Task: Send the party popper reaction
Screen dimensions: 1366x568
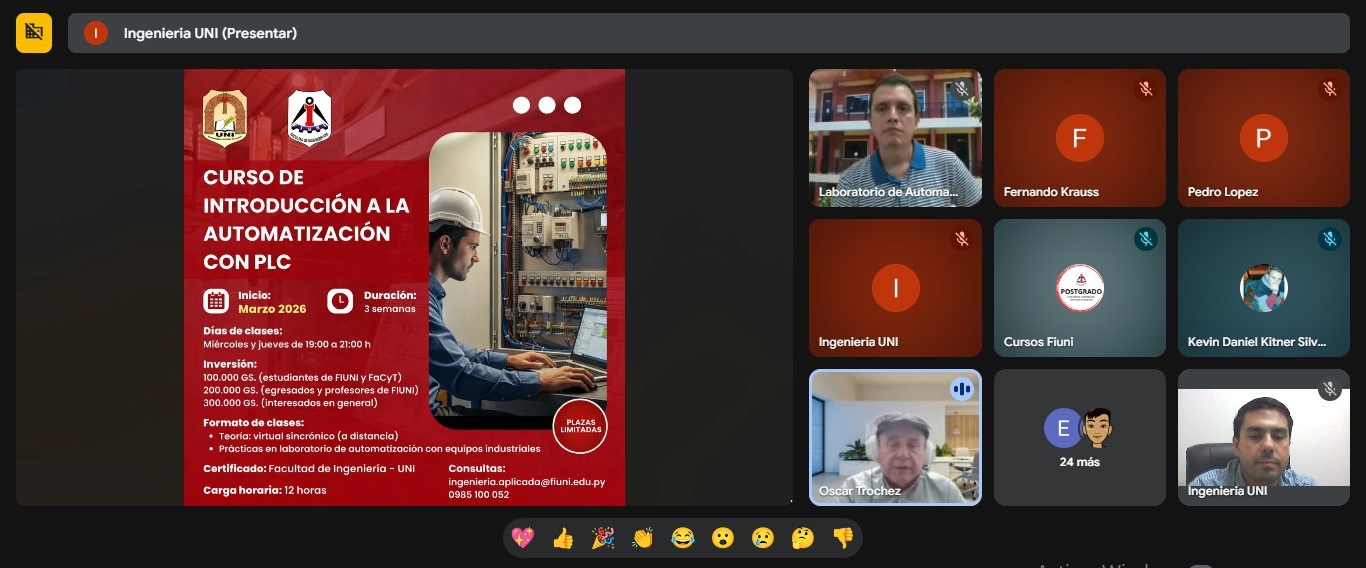Action: (x=603, y=538)
